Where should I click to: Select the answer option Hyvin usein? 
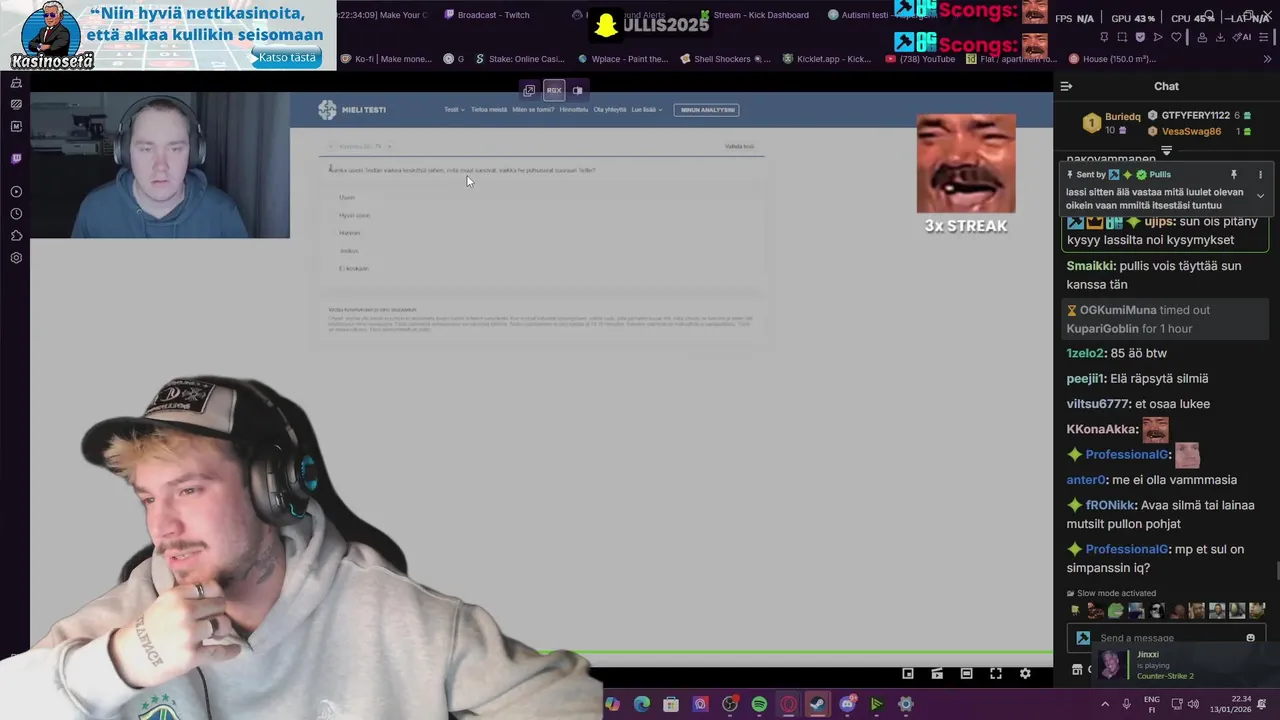354,216
